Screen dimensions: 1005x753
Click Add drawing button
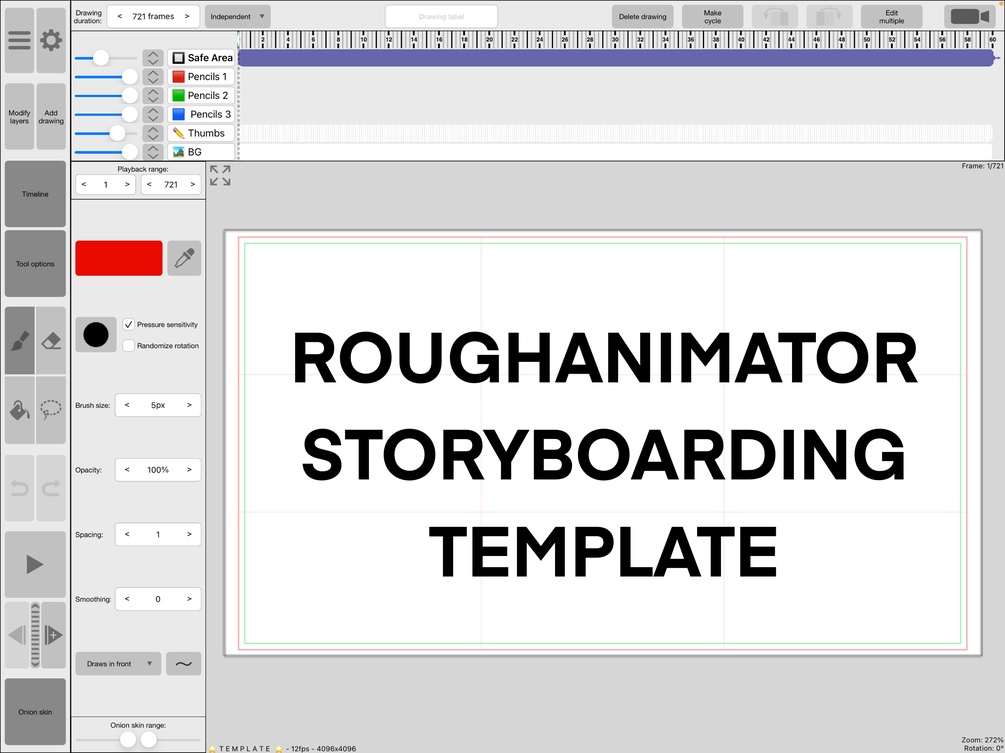tap(51, 117)
